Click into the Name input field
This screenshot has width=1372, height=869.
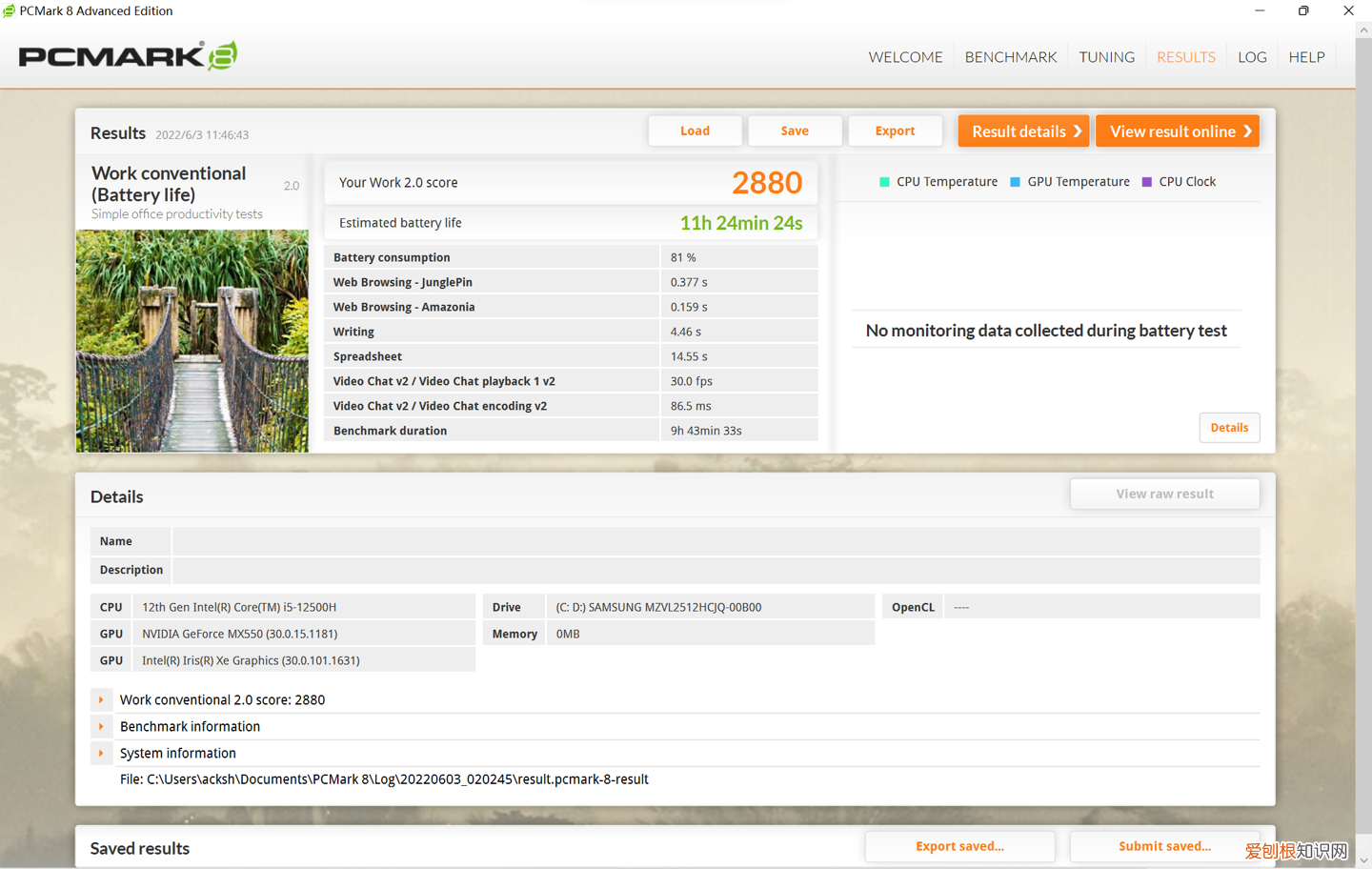[x=715, y=541]
